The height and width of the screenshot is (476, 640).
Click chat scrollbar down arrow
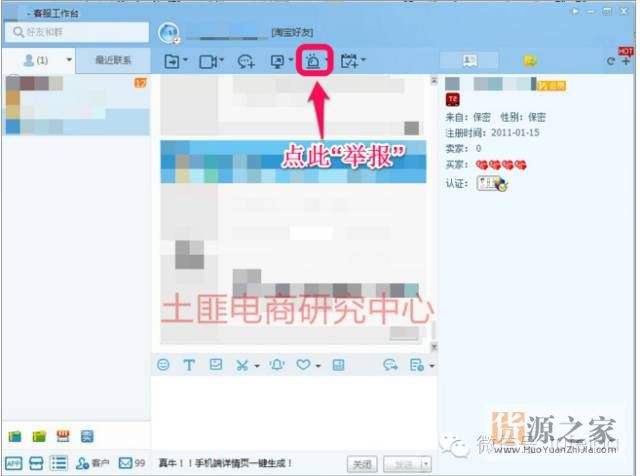click(434, 347)
